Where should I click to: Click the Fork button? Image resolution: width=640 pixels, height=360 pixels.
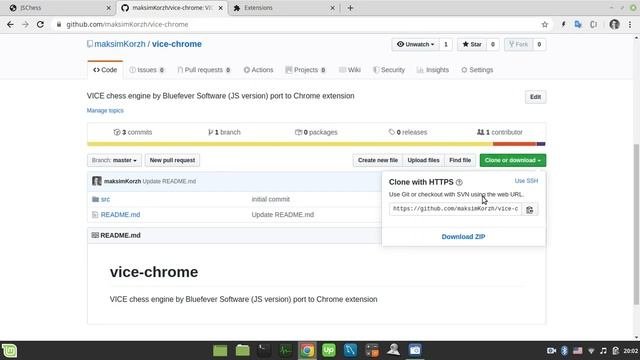tap(518, 44)
